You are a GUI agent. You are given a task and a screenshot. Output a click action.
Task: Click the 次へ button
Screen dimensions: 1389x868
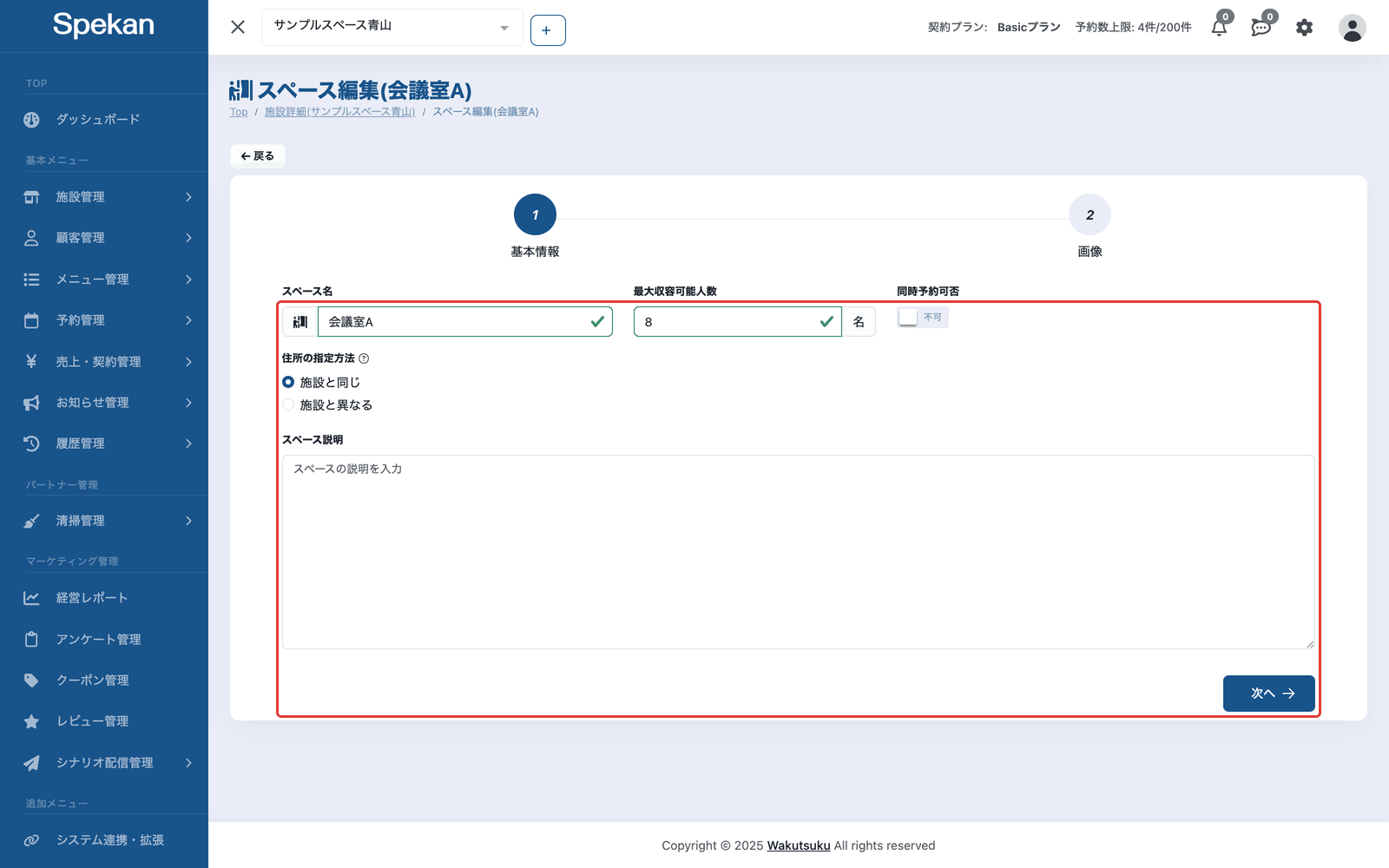[x=1268, y=694]
